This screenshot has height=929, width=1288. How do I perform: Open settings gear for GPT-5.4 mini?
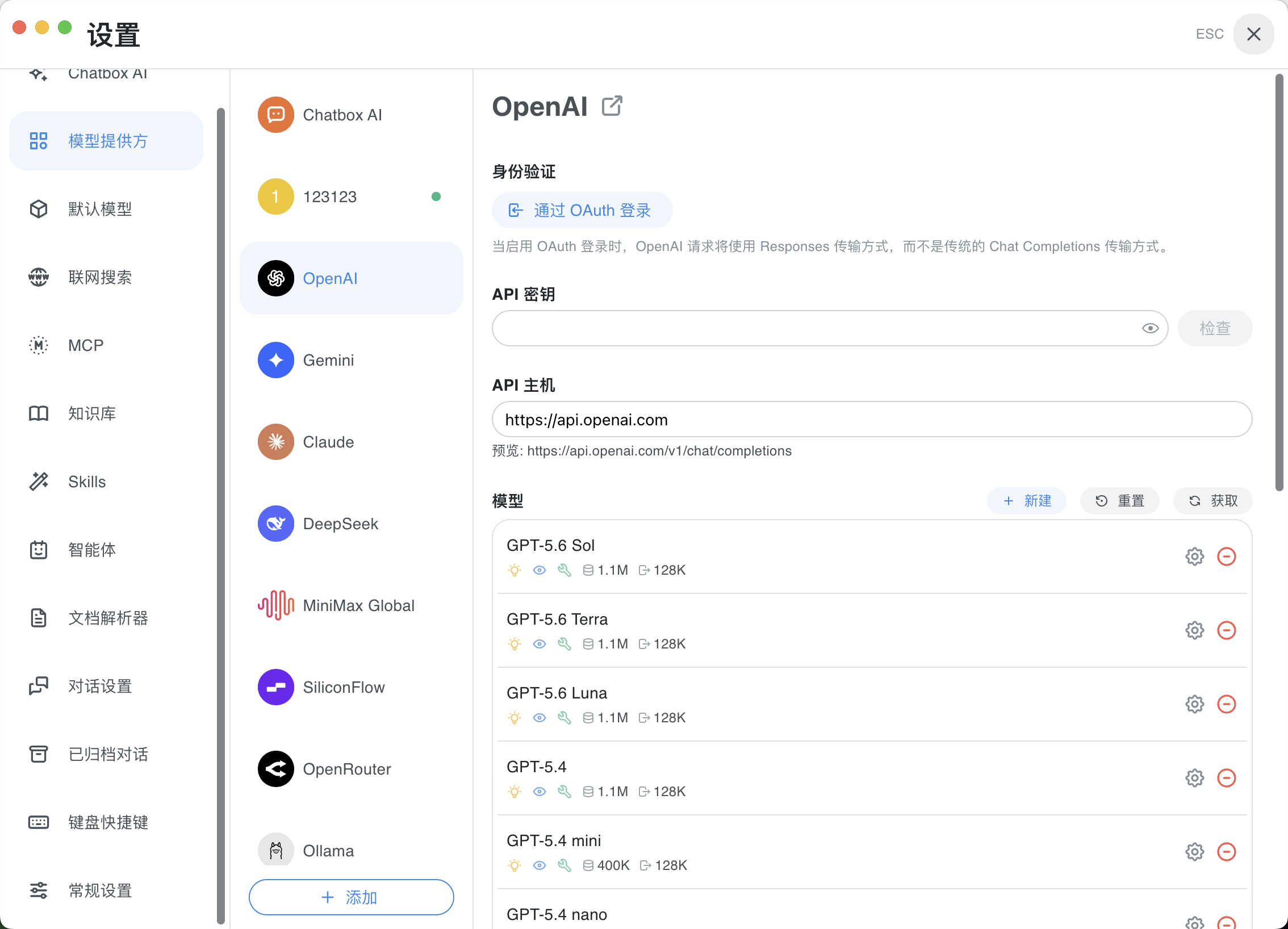[1194, 852]
